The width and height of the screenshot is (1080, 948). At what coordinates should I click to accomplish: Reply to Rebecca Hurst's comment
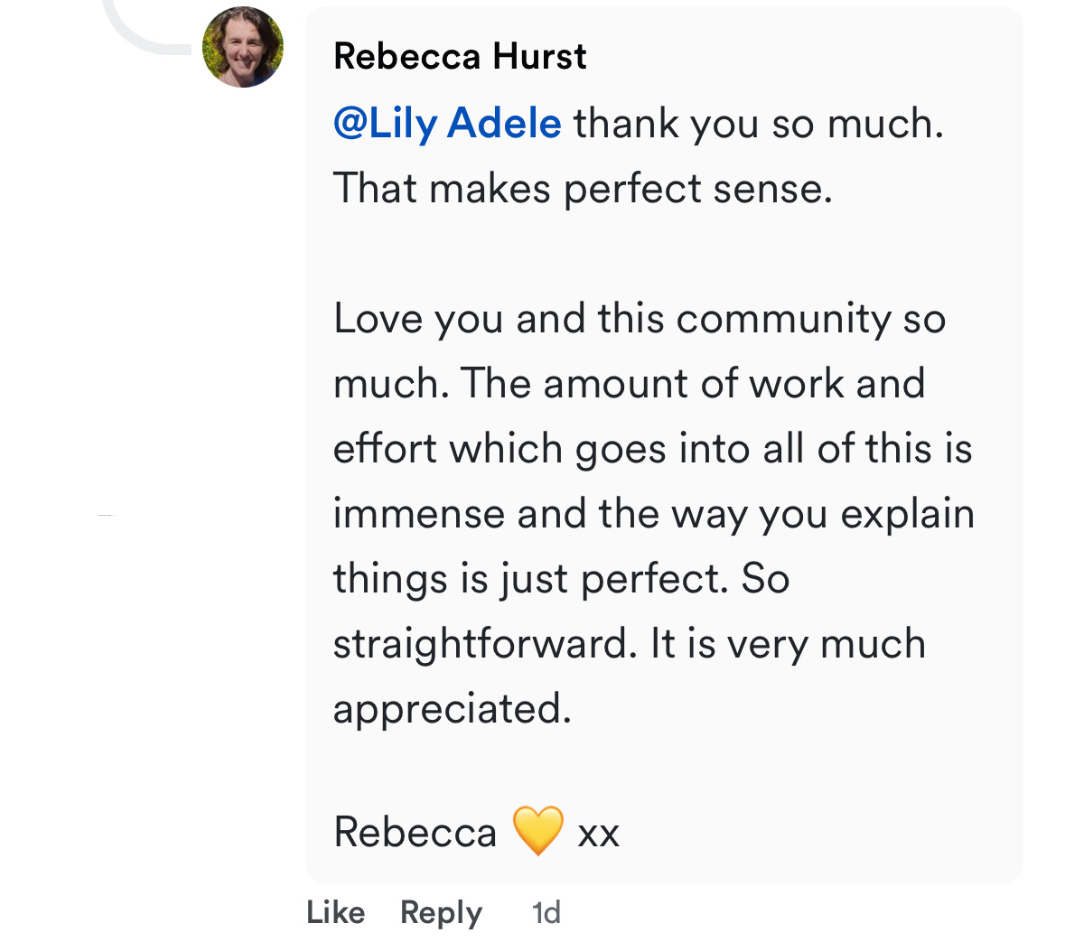(x=441, y=912)
